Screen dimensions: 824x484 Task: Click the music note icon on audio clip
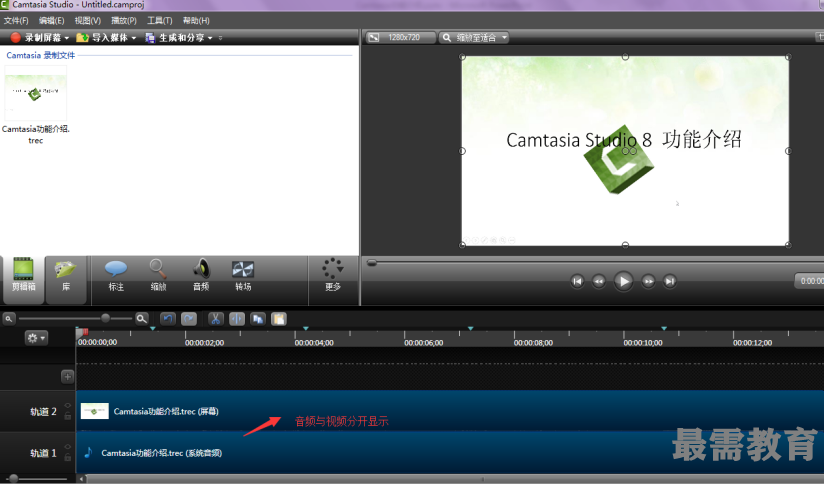pyautogui.click(x=88, y=452)
